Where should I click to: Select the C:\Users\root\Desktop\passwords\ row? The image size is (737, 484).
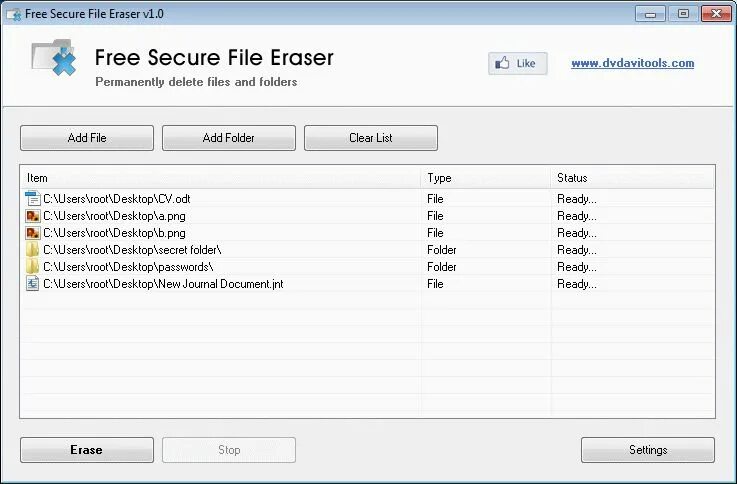pos(368,267)
